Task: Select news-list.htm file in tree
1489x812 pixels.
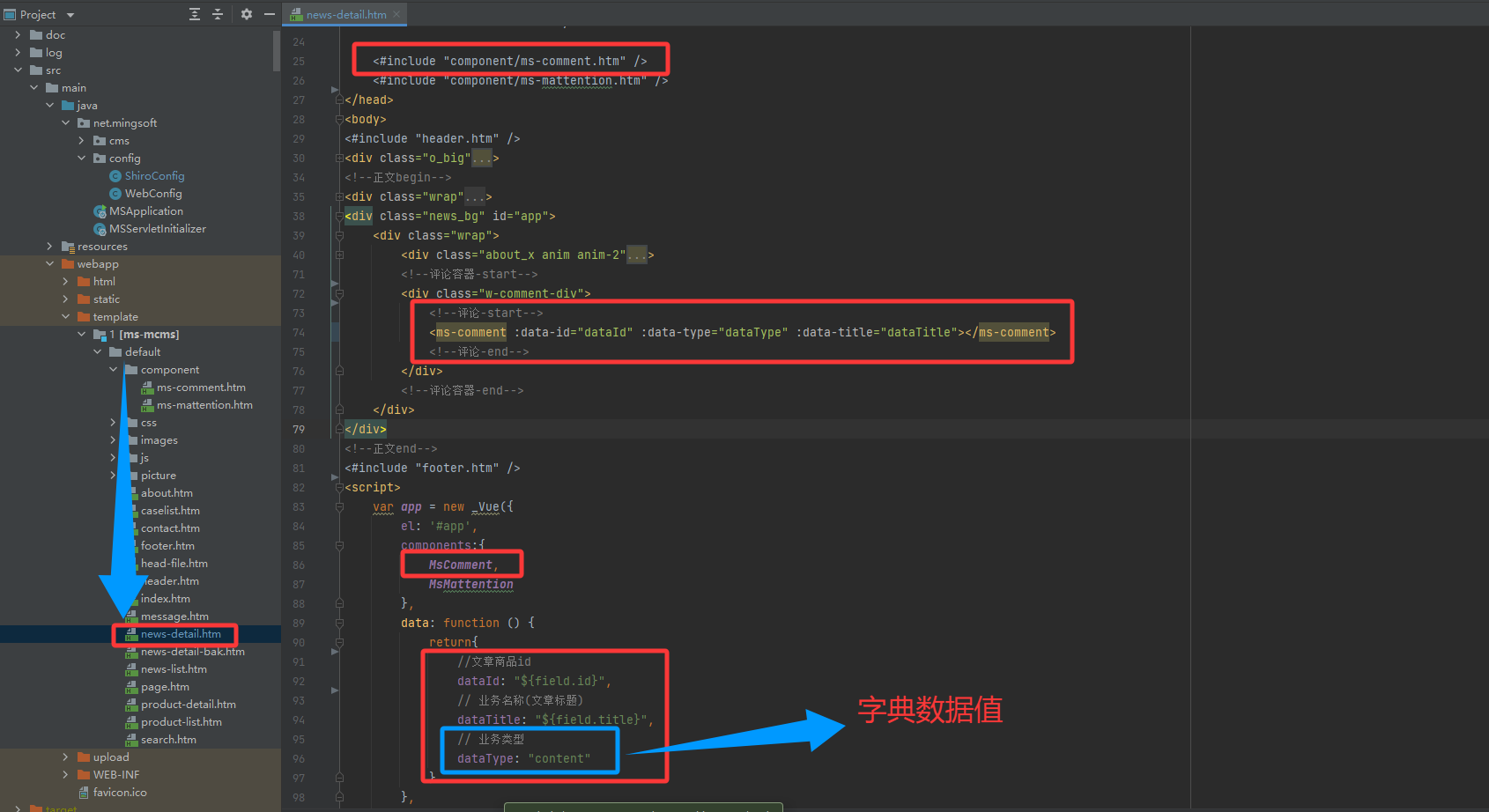Action: (x=174, y=669)
